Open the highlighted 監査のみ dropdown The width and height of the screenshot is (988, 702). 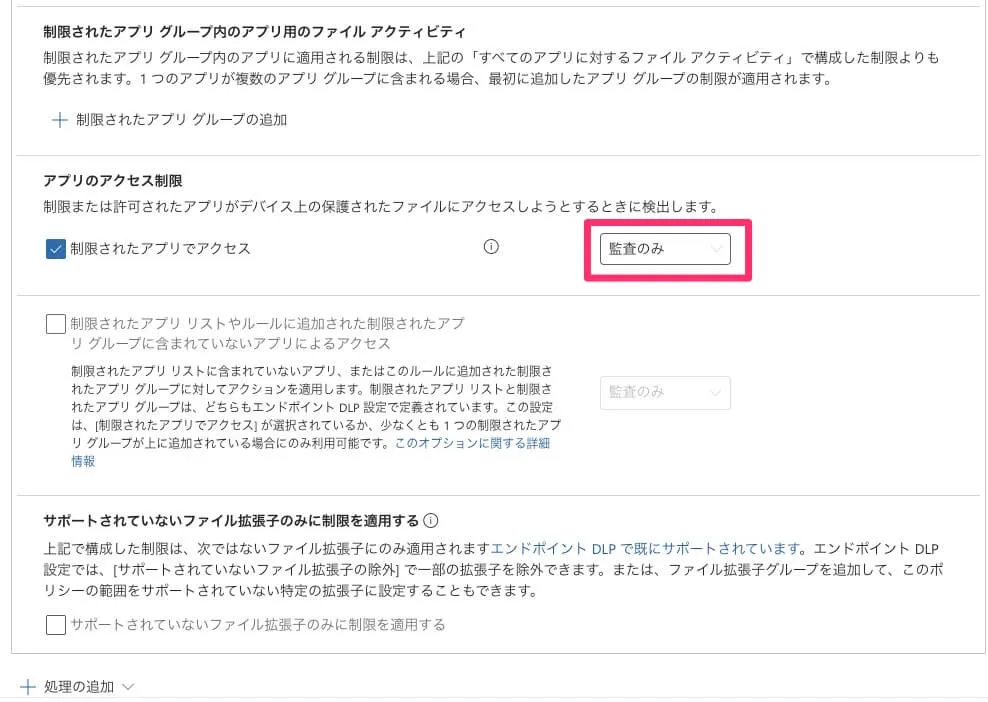pyautogui.click(x=664, y=249)
